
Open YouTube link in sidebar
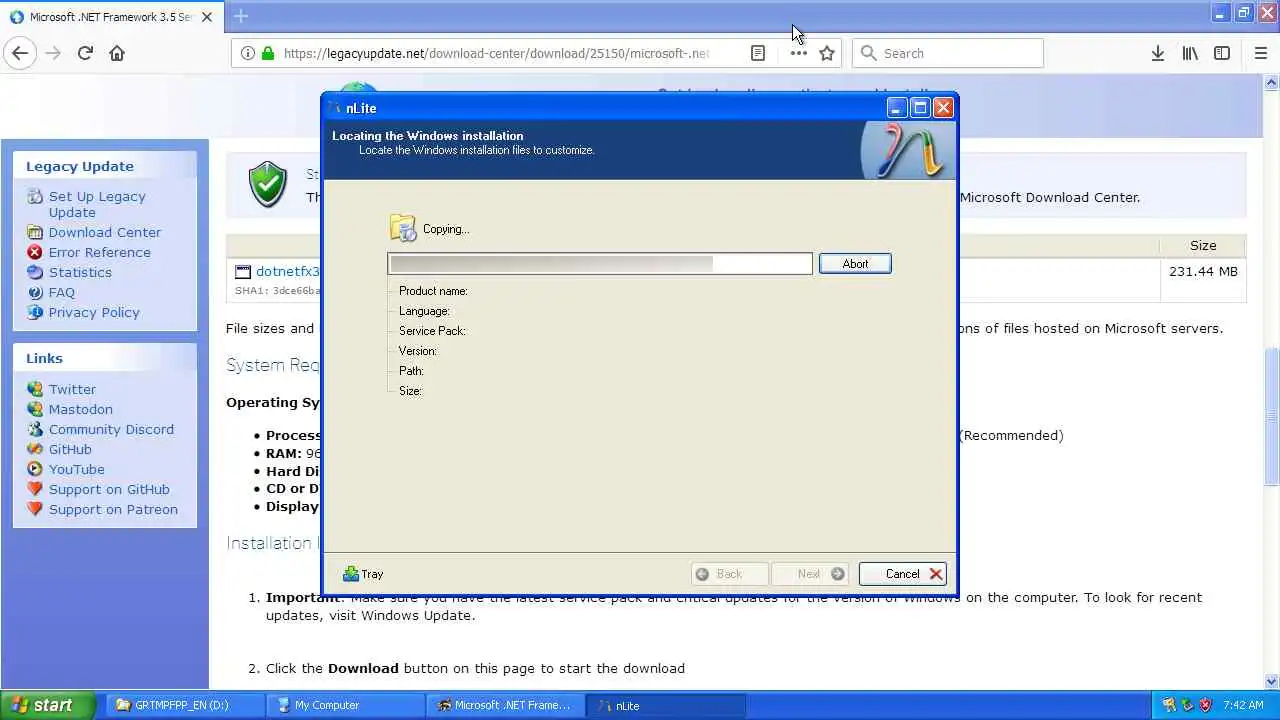pos(77,469)
